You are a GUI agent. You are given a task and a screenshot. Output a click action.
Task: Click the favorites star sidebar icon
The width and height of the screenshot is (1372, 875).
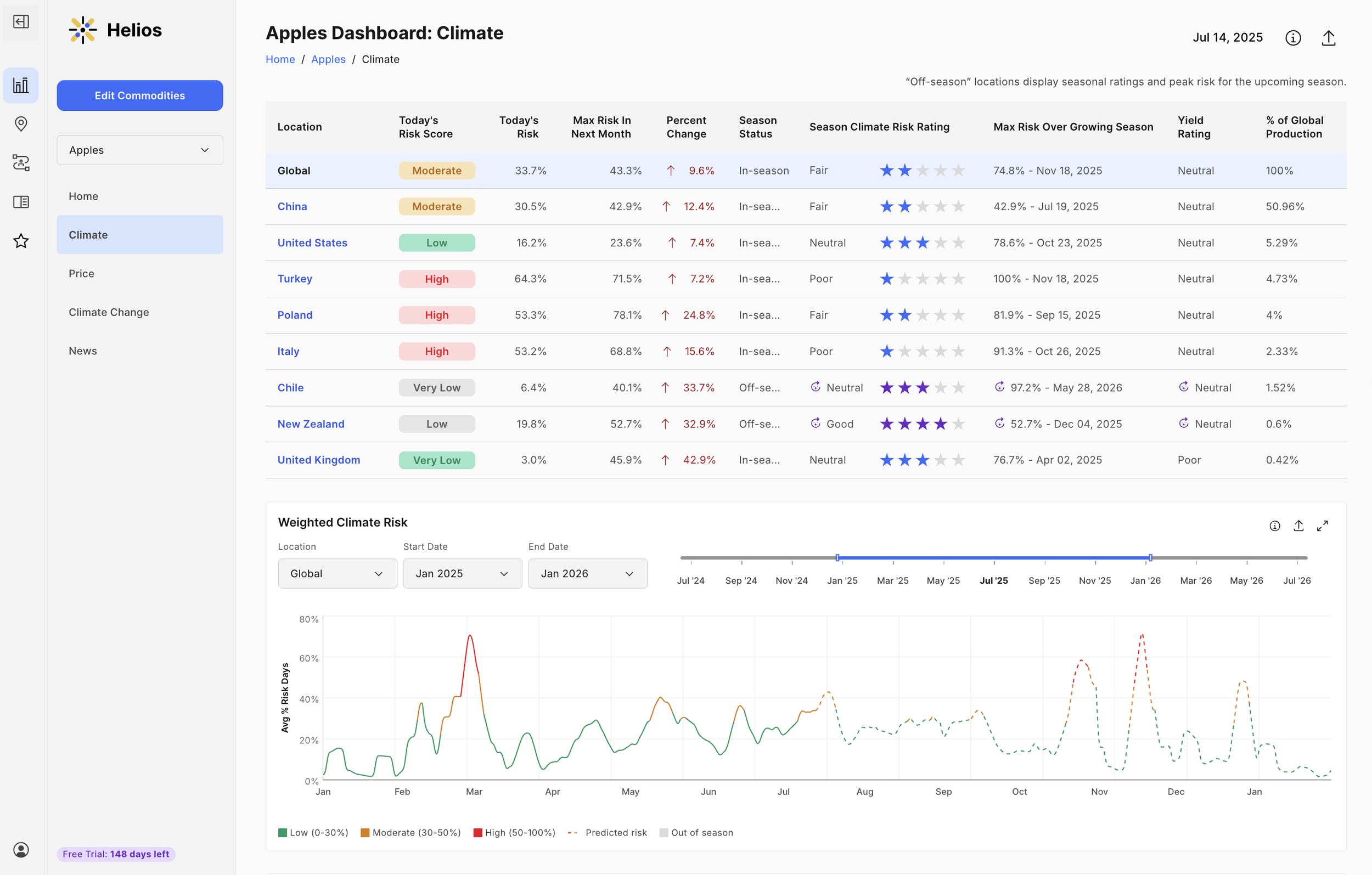pos(21,241)
